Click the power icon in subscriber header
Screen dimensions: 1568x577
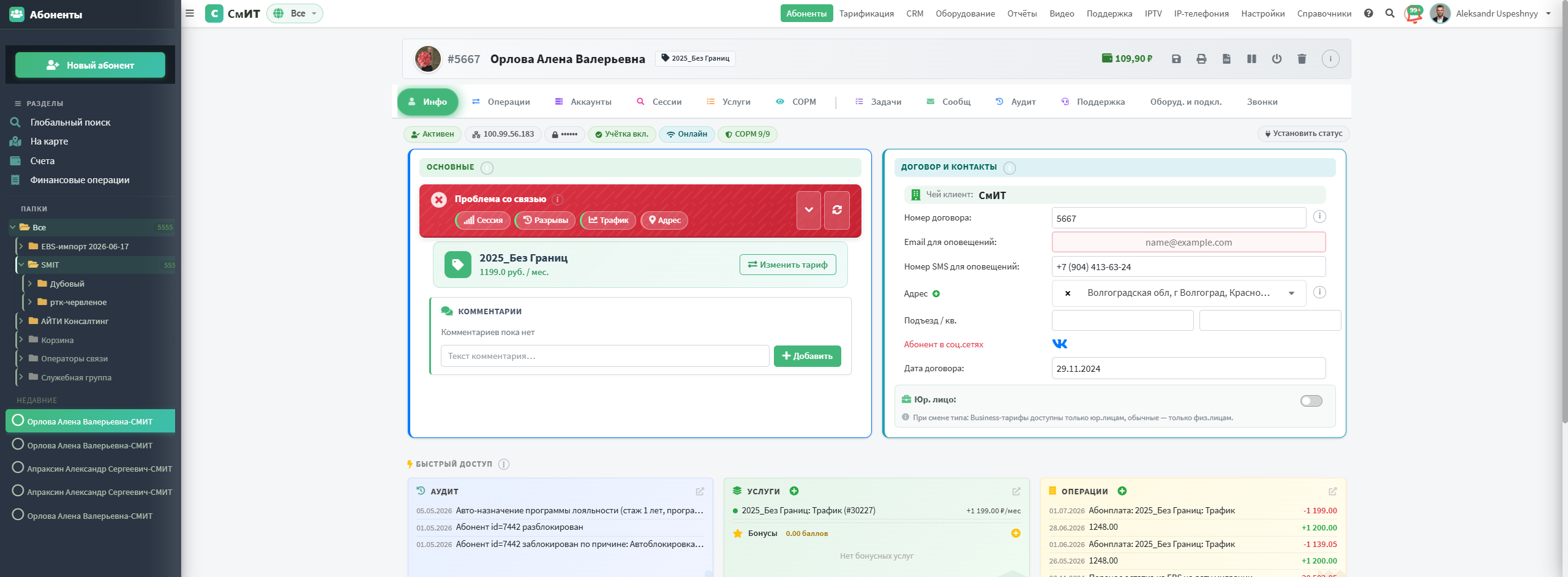(1277, 59)
